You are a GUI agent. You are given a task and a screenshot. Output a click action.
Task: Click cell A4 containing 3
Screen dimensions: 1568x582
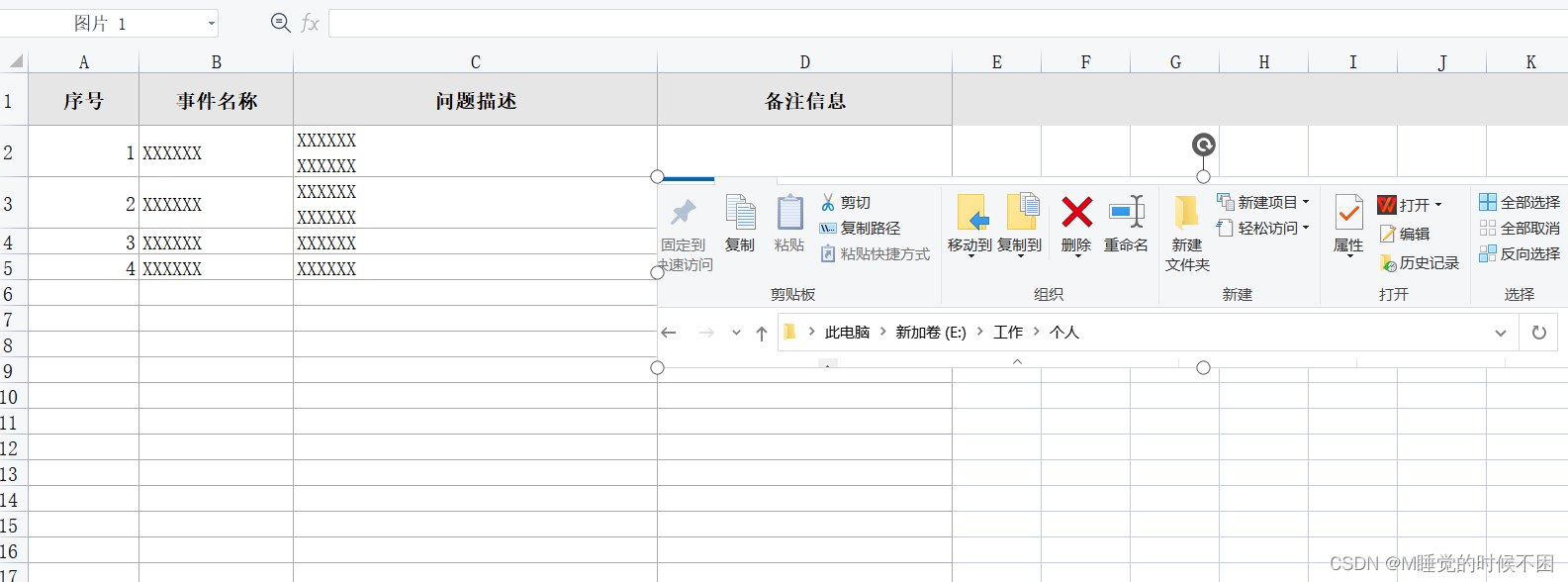pyautogui.click(x=84, y=242)
